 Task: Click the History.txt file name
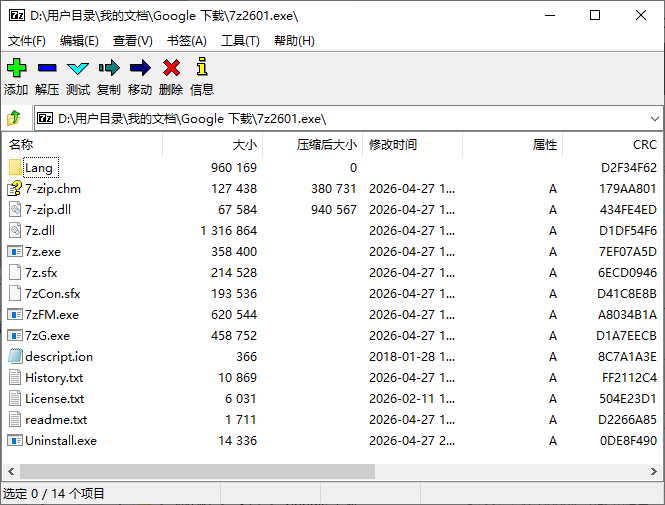click(54, 378)
